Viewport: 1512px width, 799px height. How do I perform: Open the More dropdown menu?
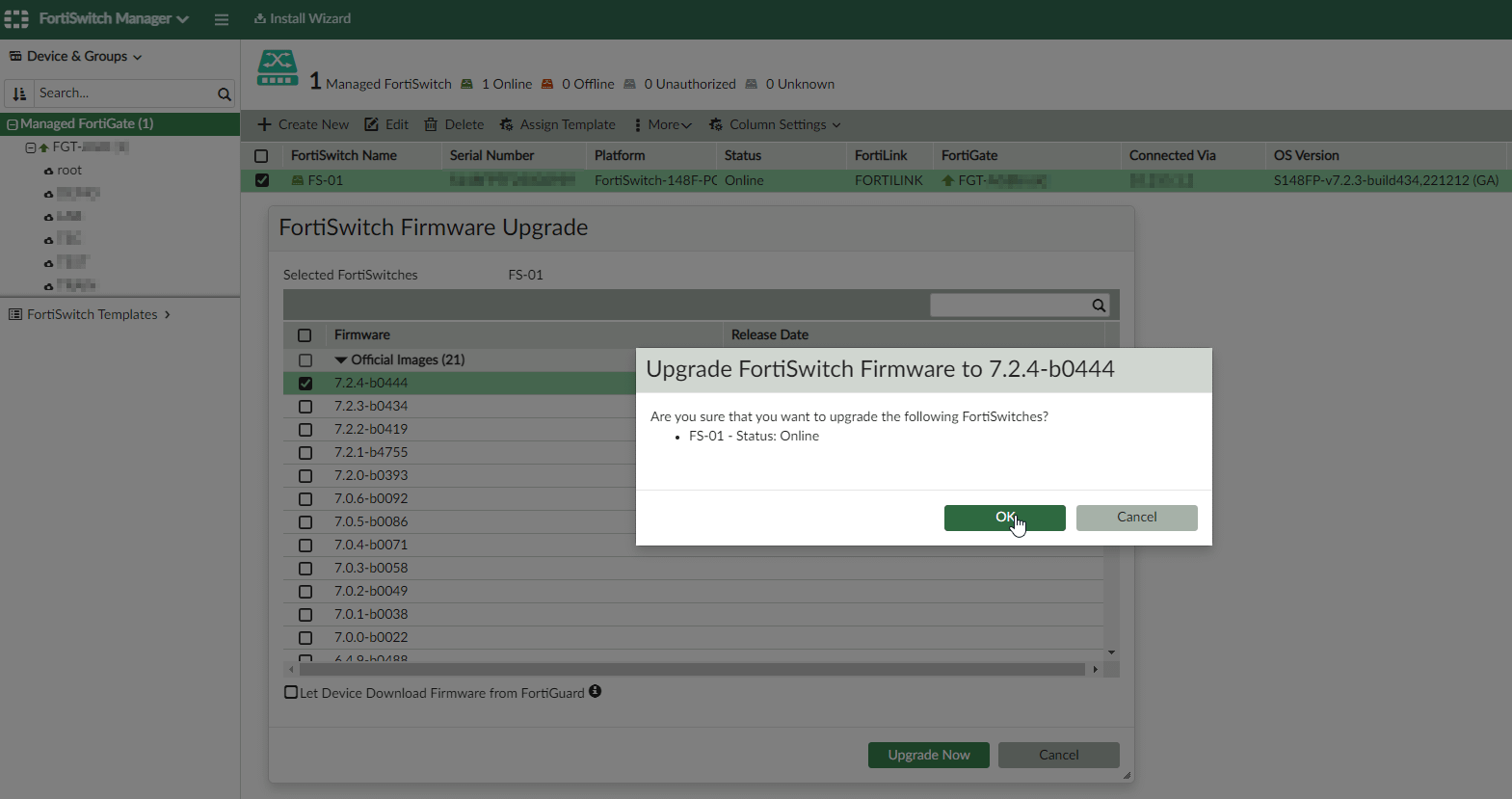tap(663, 124)
